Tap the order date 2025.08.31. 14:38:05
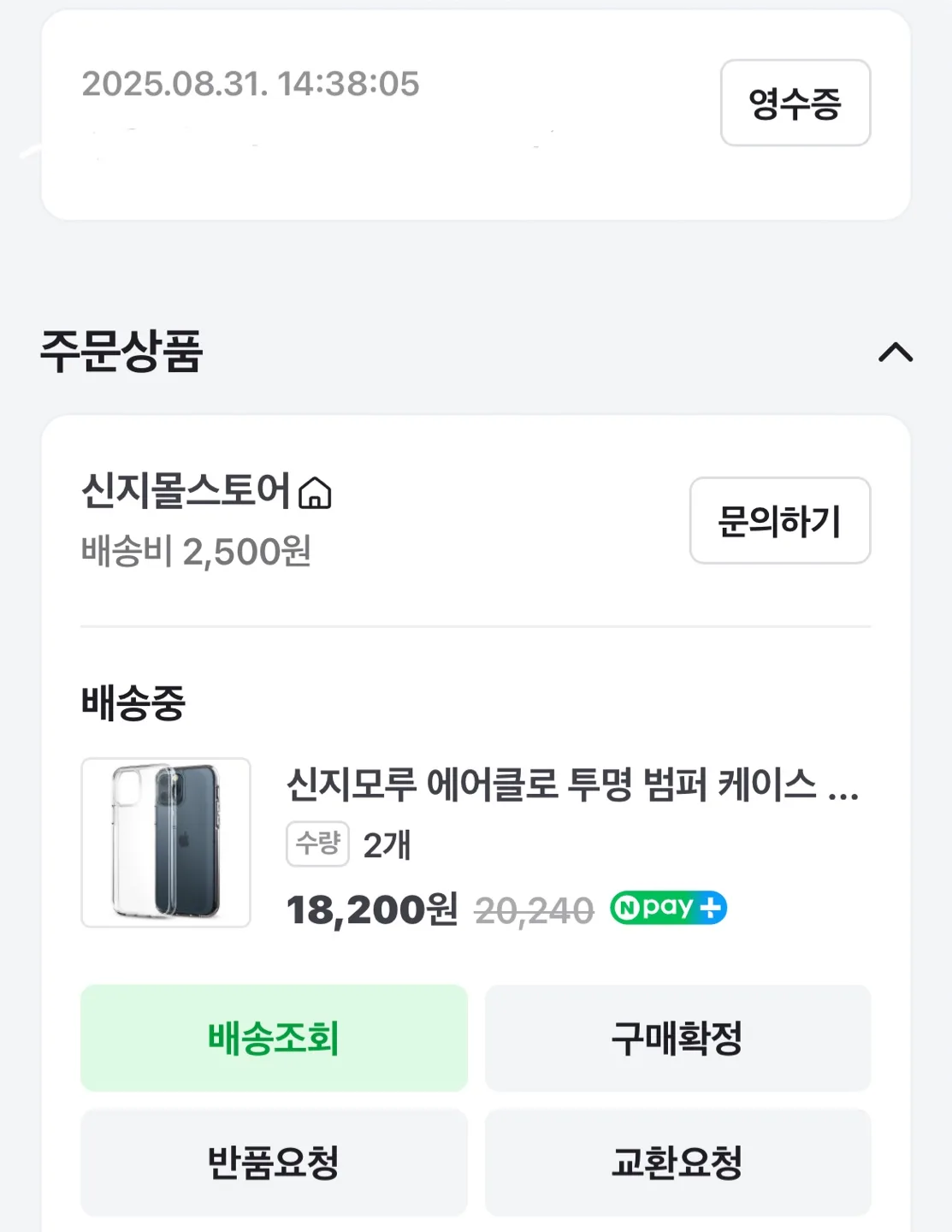 [251, 84]
